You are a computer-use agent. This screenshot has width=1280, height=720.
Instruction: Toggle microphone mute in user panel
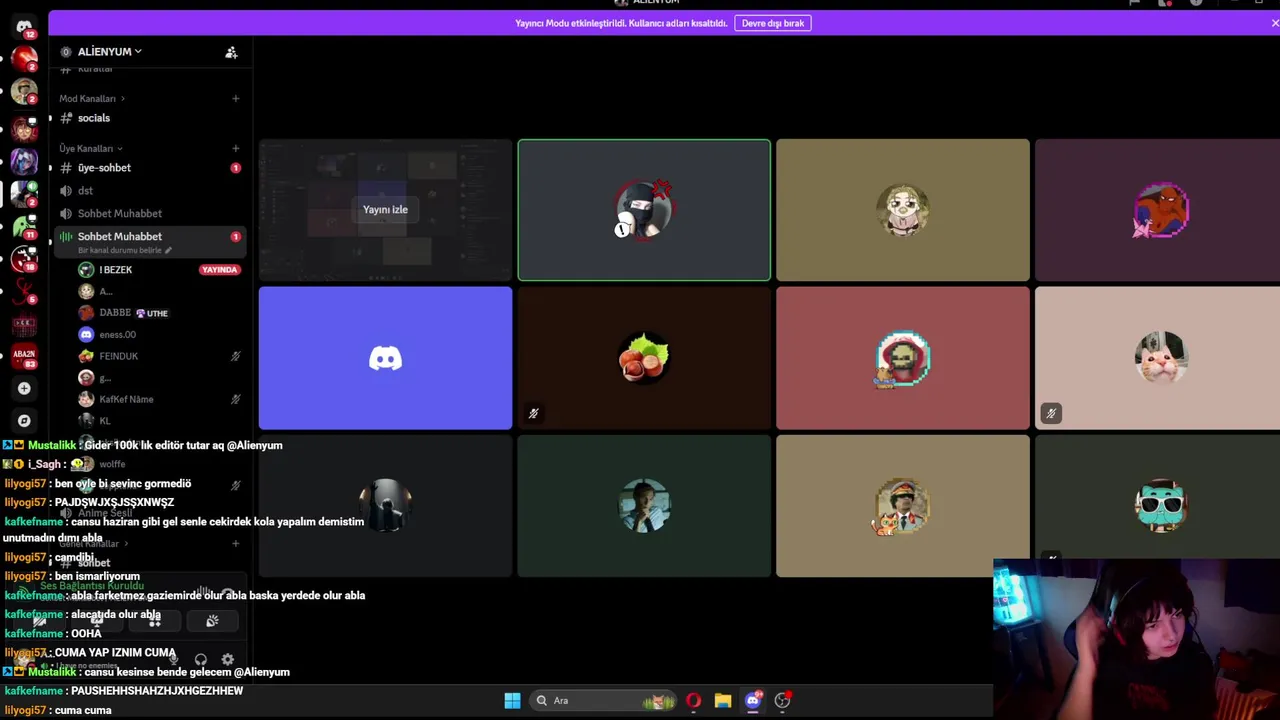click(173, 660)
